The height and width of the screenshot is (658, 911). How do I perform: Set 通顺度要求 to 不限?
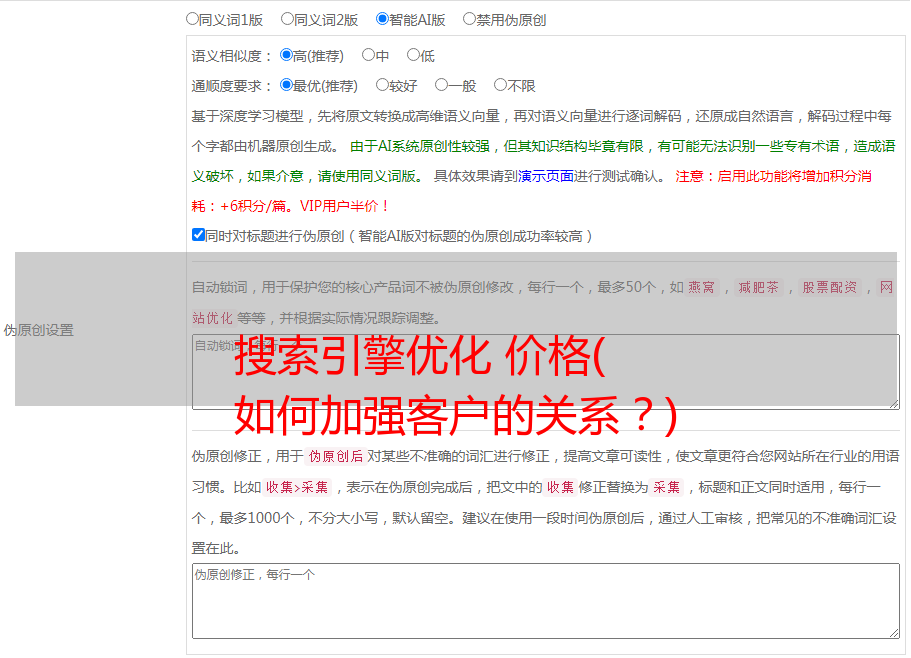coord(500,85)
